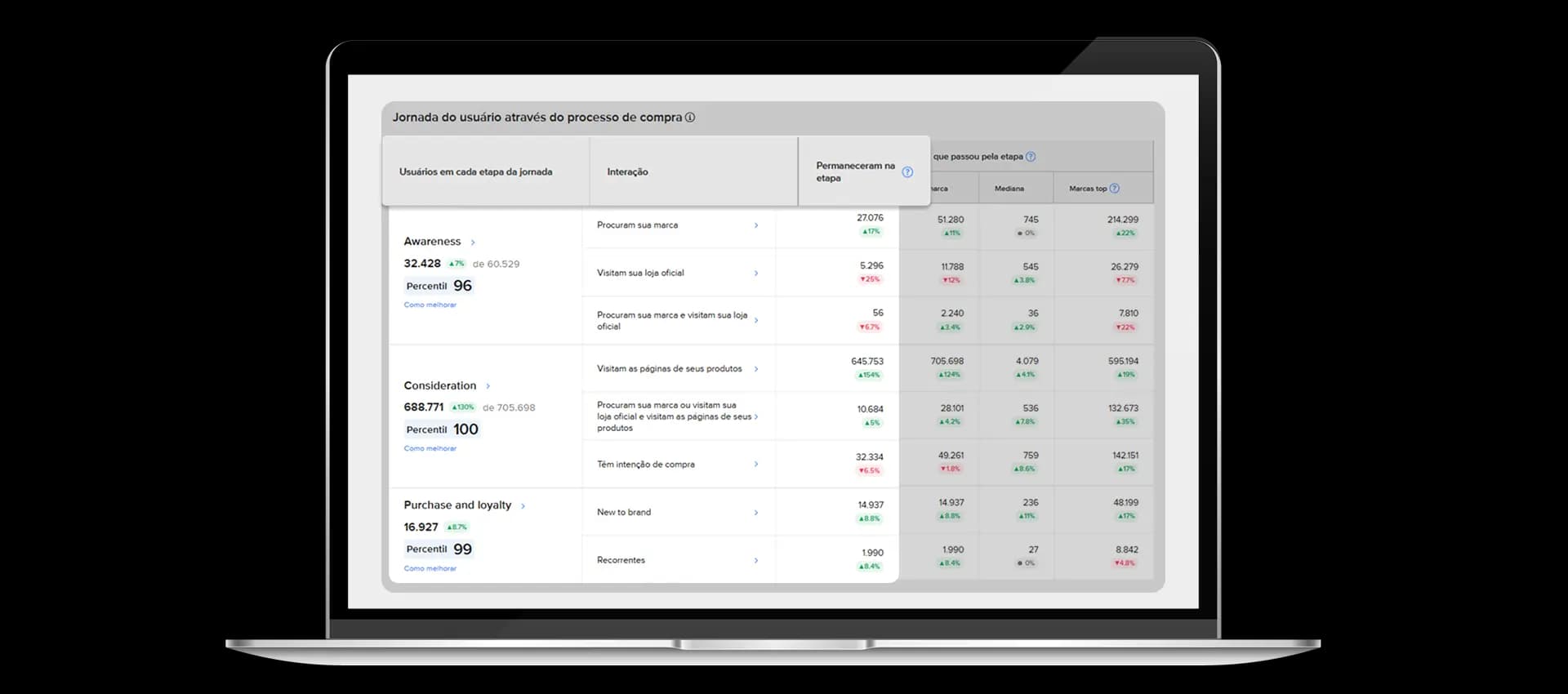Click the value 214.299 under Marcas top

[1123, 220]
